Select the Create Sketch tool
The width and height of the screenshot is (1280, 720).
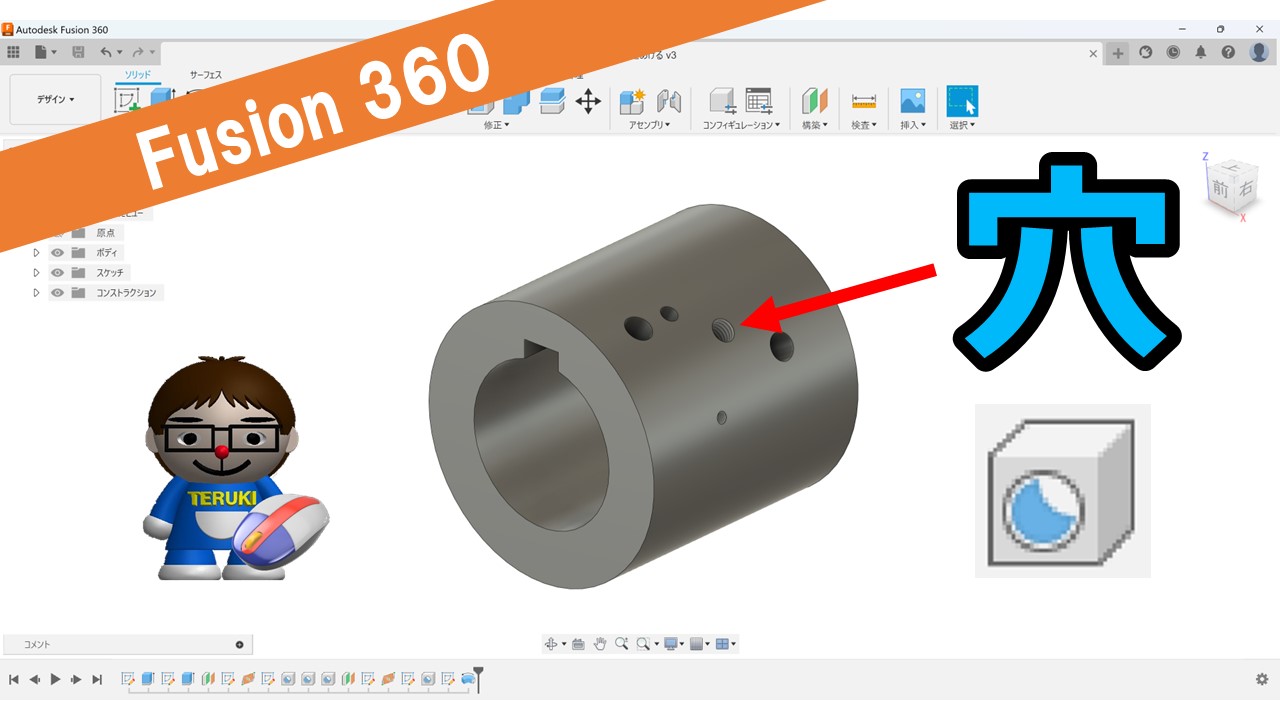127,100
